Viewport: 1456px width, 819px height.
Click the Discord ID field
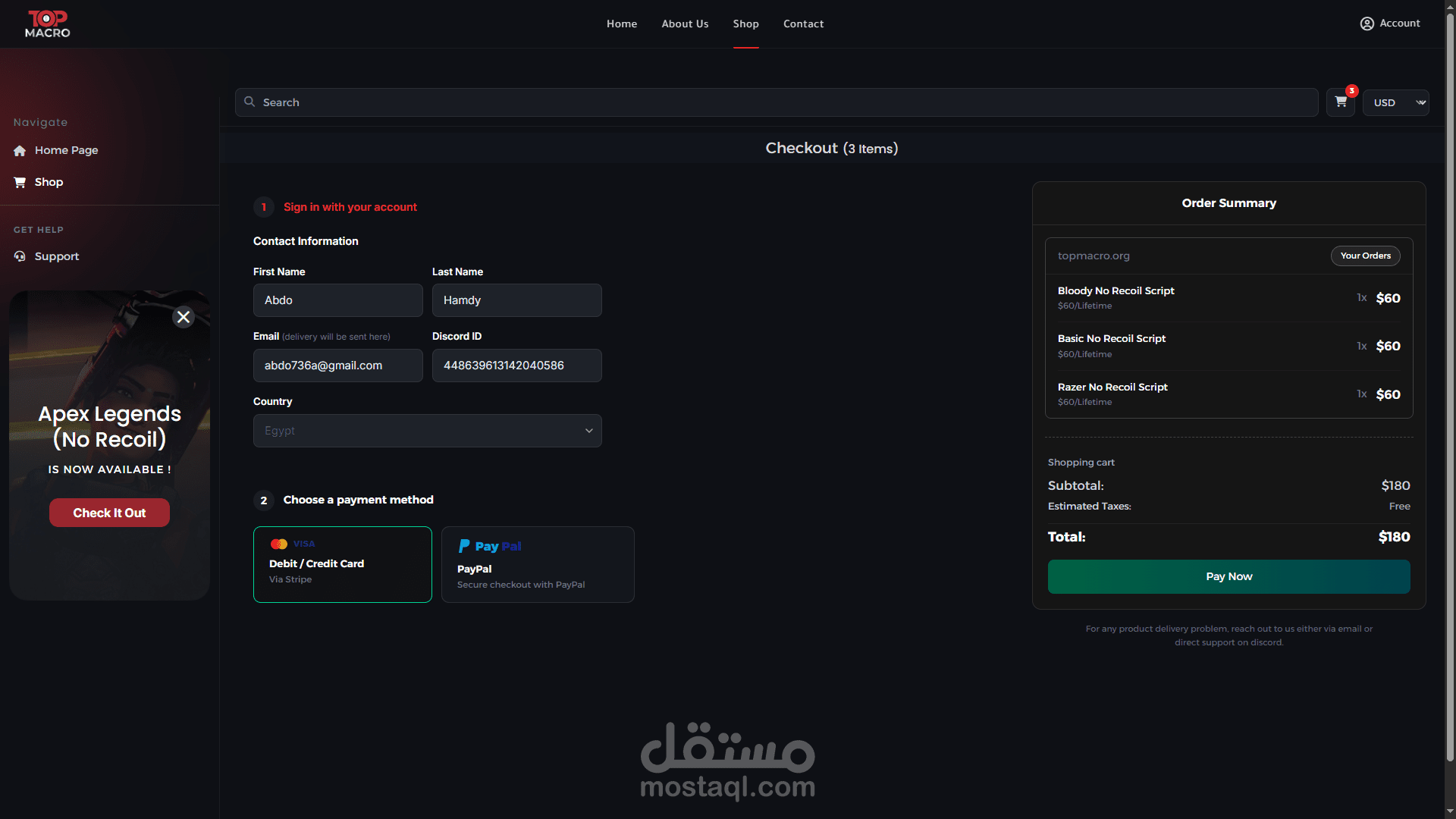(517, 366)
